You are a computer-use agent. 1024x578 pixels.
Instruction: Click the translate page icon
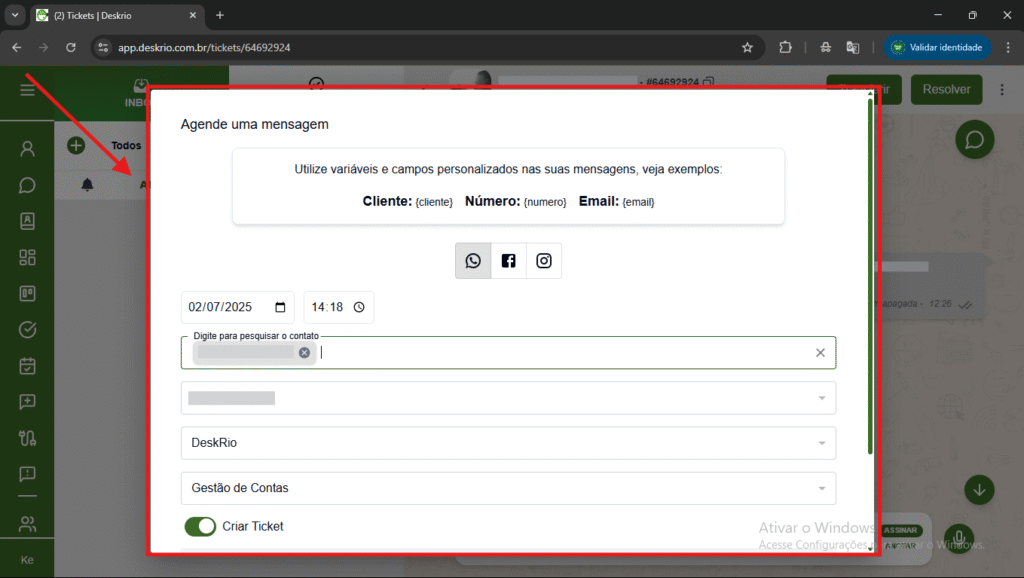point(853,48)
